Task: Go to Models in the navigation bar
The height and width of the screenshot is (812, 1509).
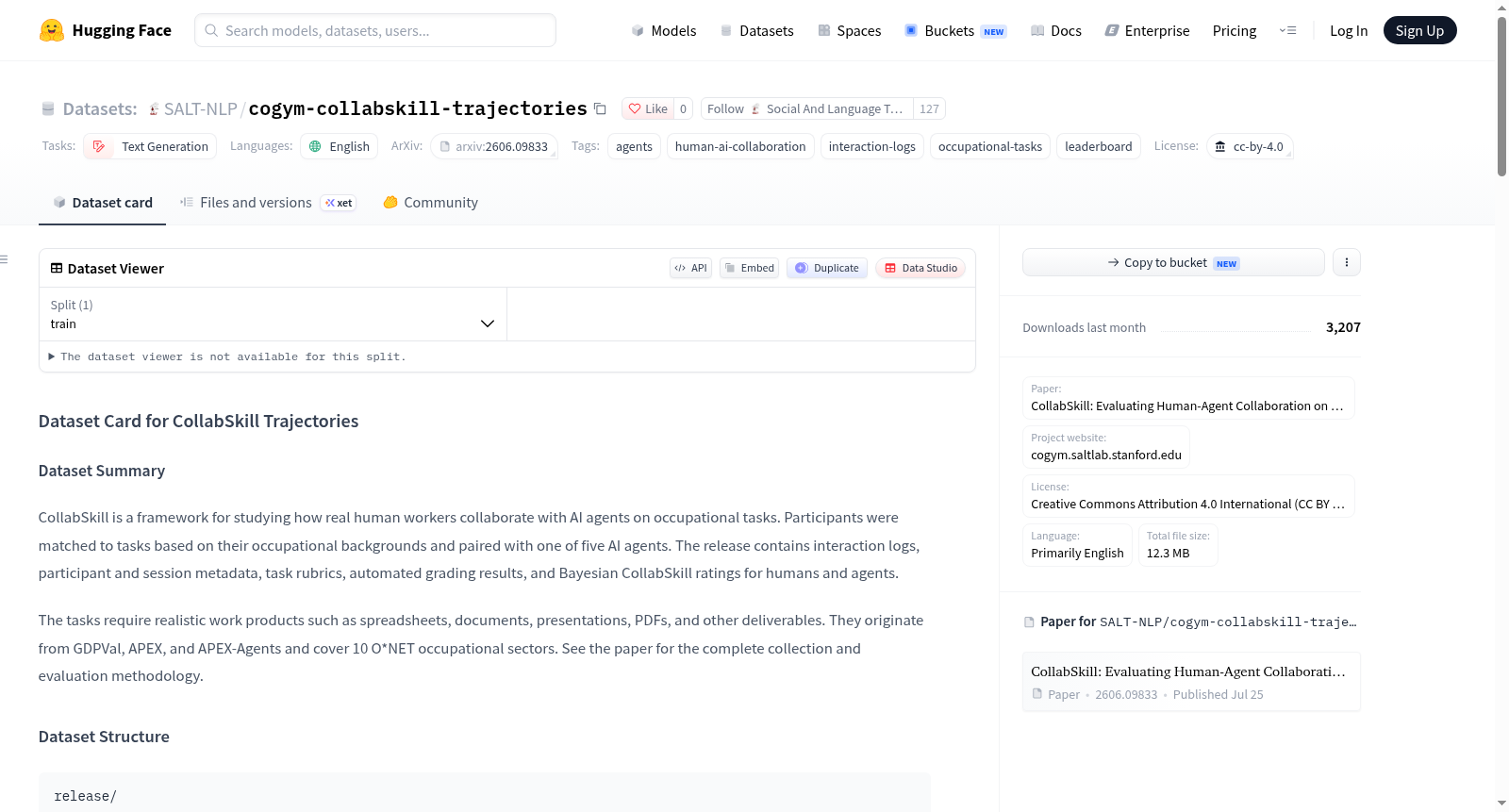Action: pos(664,30)
